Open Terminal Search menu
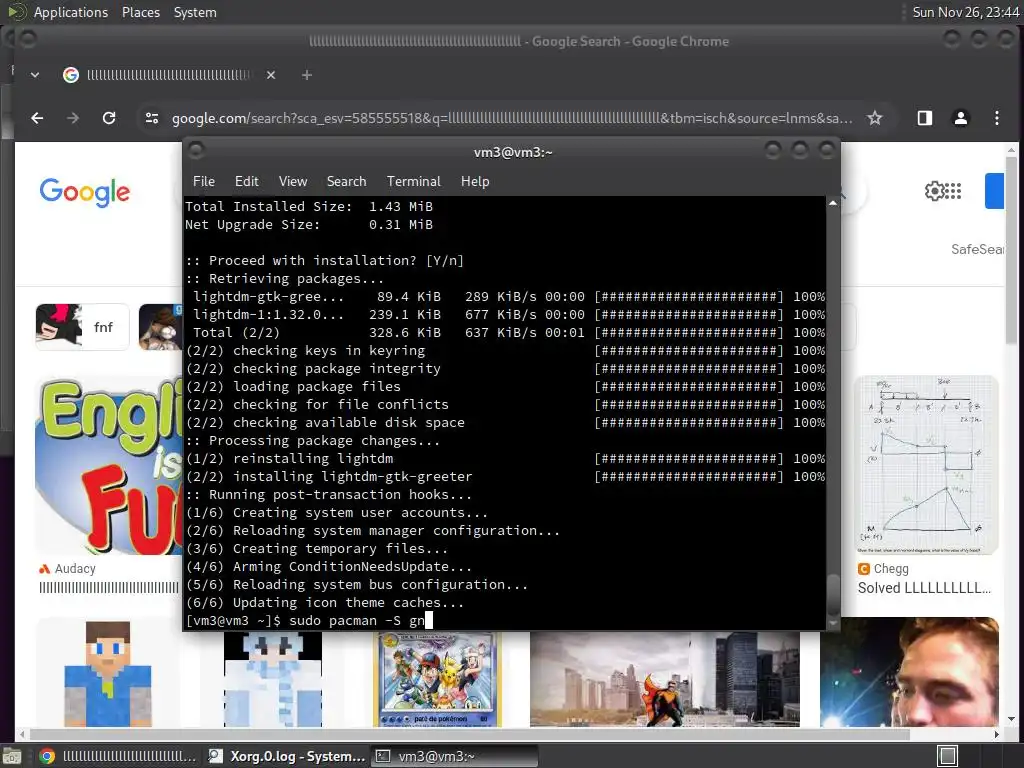Viewport: 1024px width, 768px height. click(x=346, y=182)
